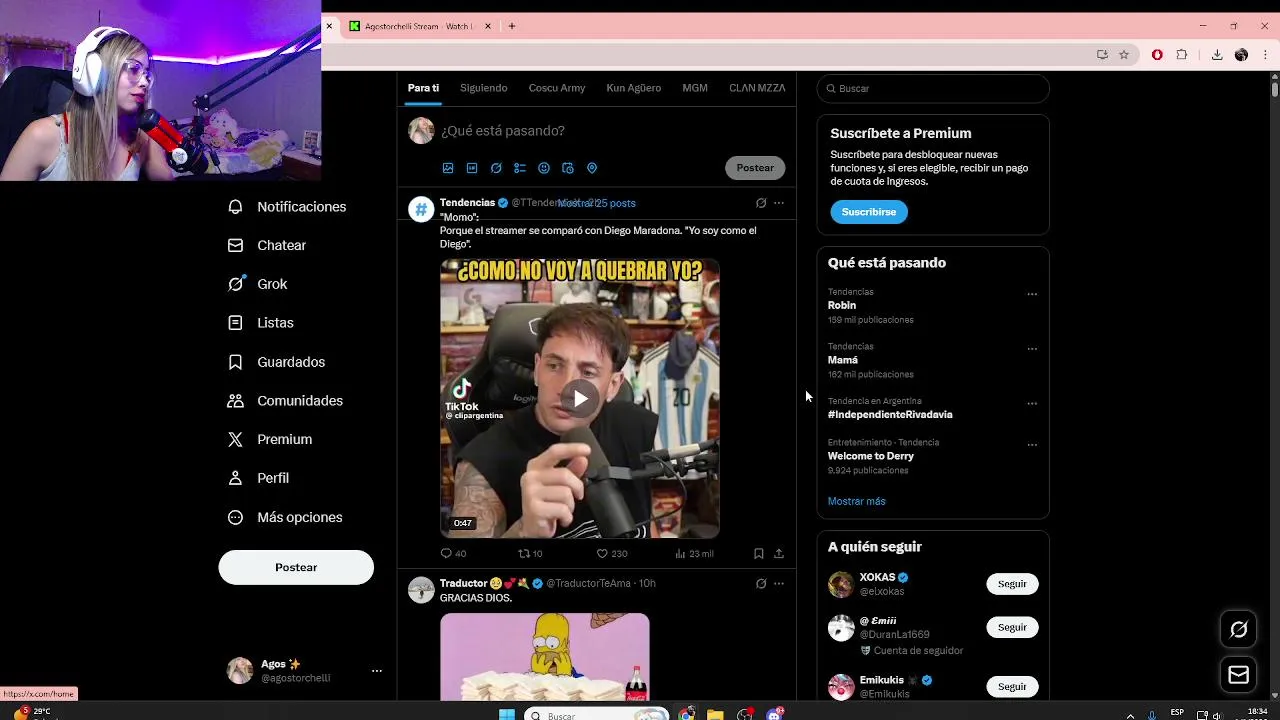Schedule the post with calendar icon

tap(568, 168)
